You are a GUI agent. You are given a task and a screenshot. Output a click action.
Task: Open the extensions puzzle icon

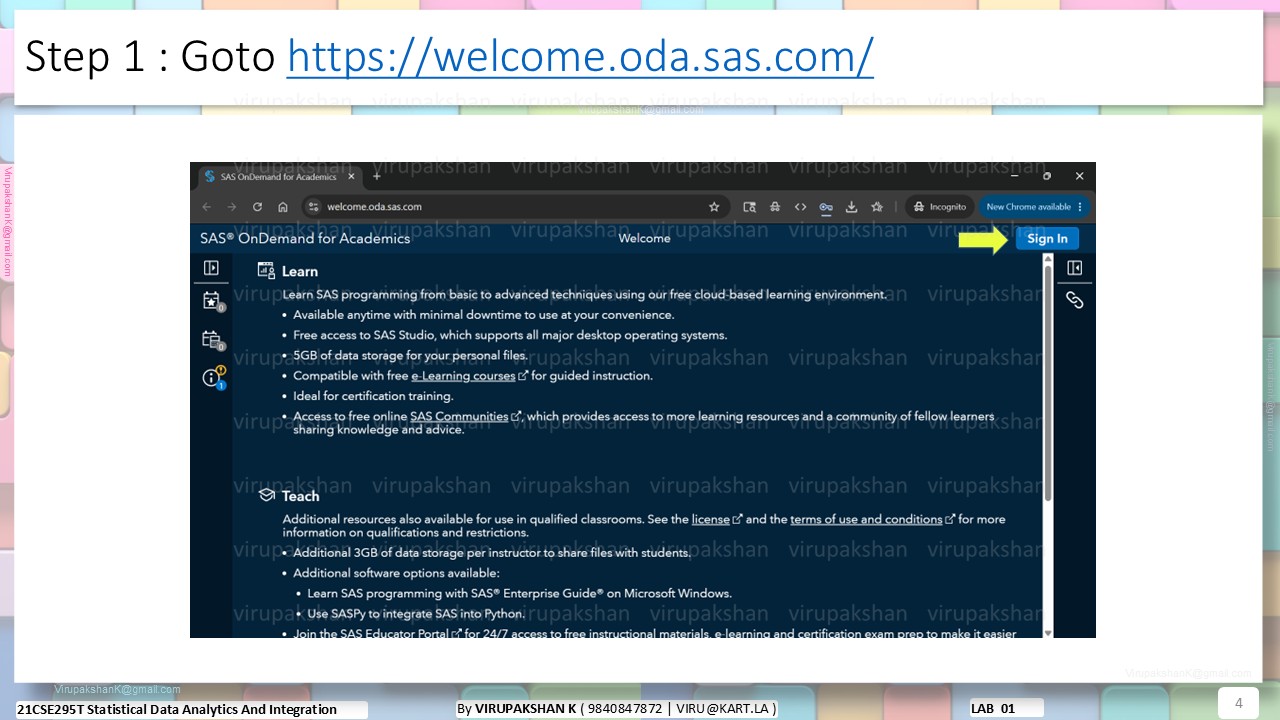pos(877,207)
